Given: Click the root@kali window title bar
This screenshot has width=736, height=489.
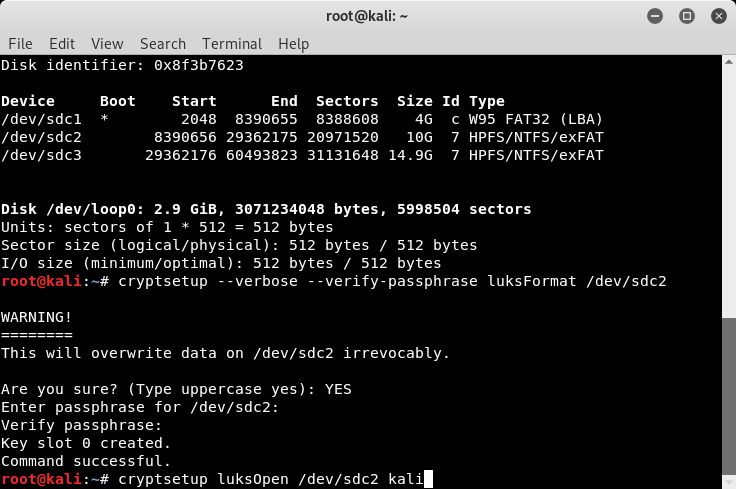Looking at the screenshot, I should (367, 15).
